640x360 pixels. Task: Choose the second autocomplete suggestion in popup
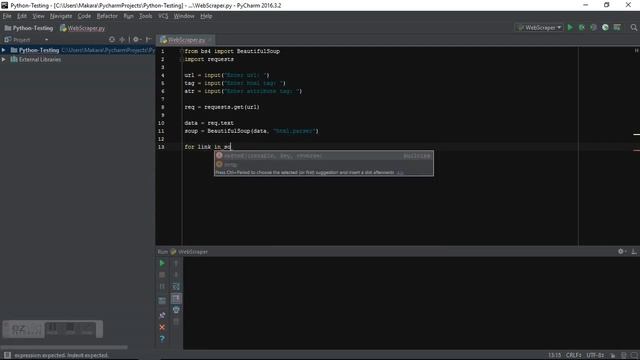point(324,164)
